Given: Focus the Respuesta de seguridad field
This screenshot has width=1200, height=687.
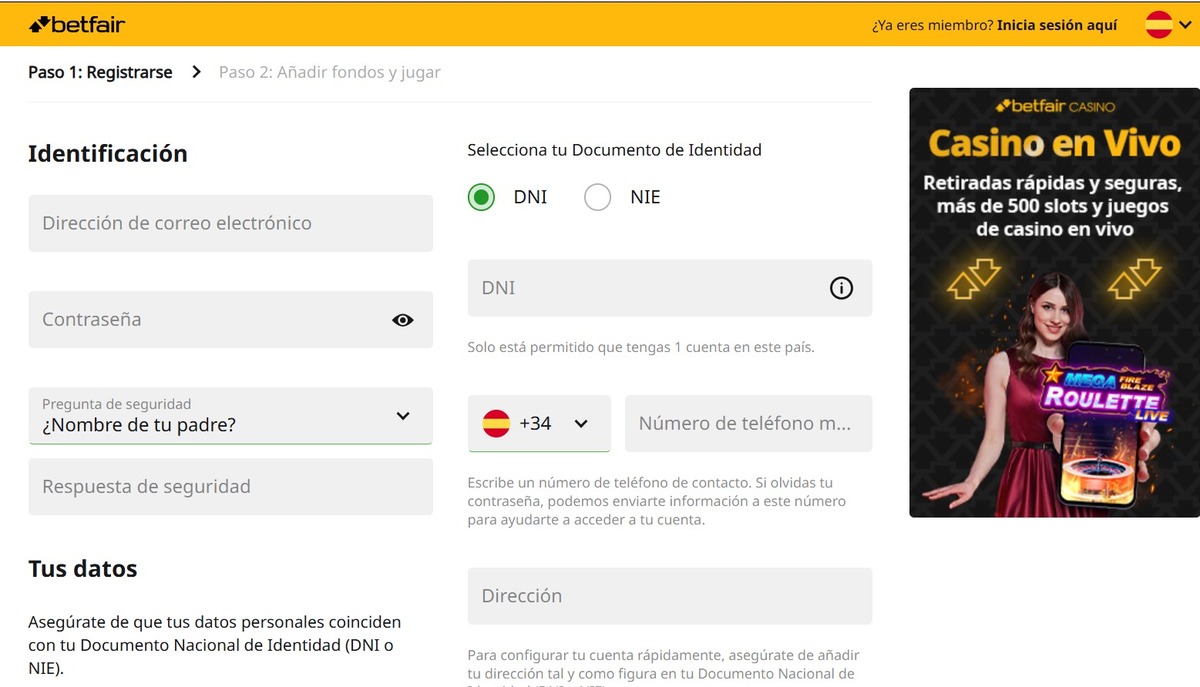Looking at the screenshot, I should click(x=230, y=487).
